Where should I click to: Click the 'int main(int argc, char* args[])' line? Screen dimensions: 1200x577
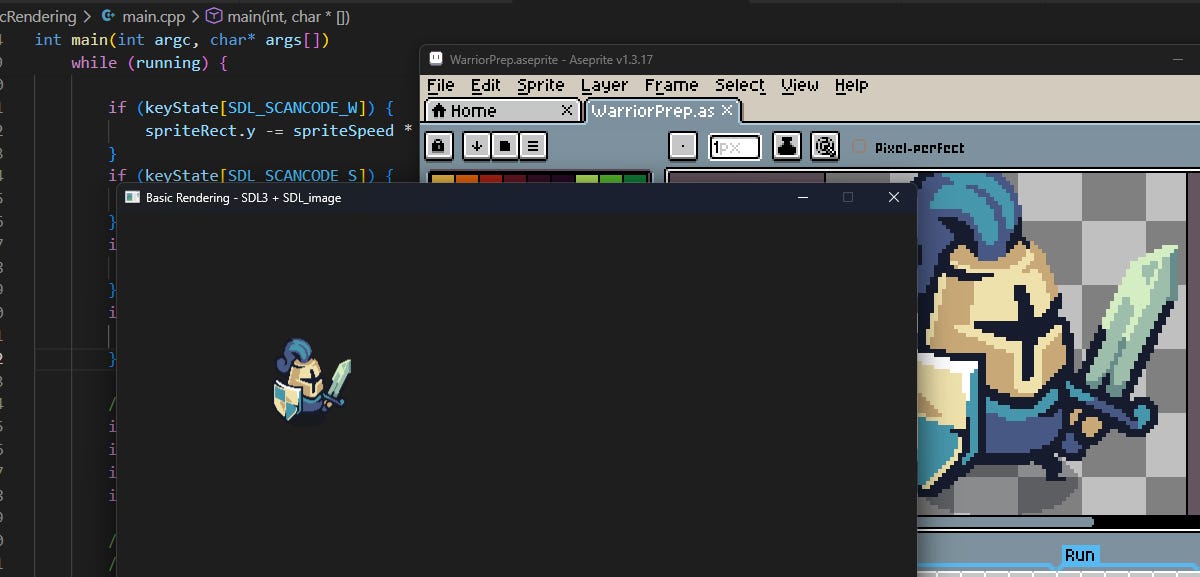182,40
